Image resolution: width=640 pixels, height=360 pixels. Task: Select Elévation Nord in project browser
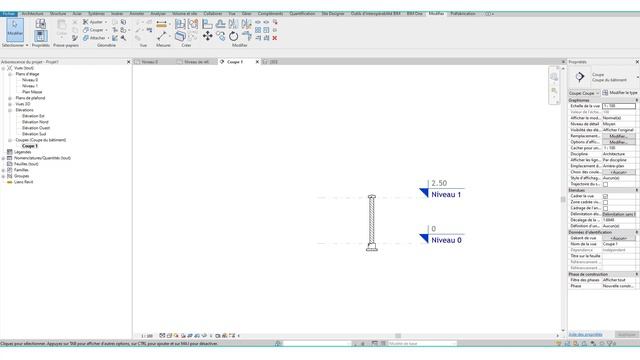click(35, 122)
